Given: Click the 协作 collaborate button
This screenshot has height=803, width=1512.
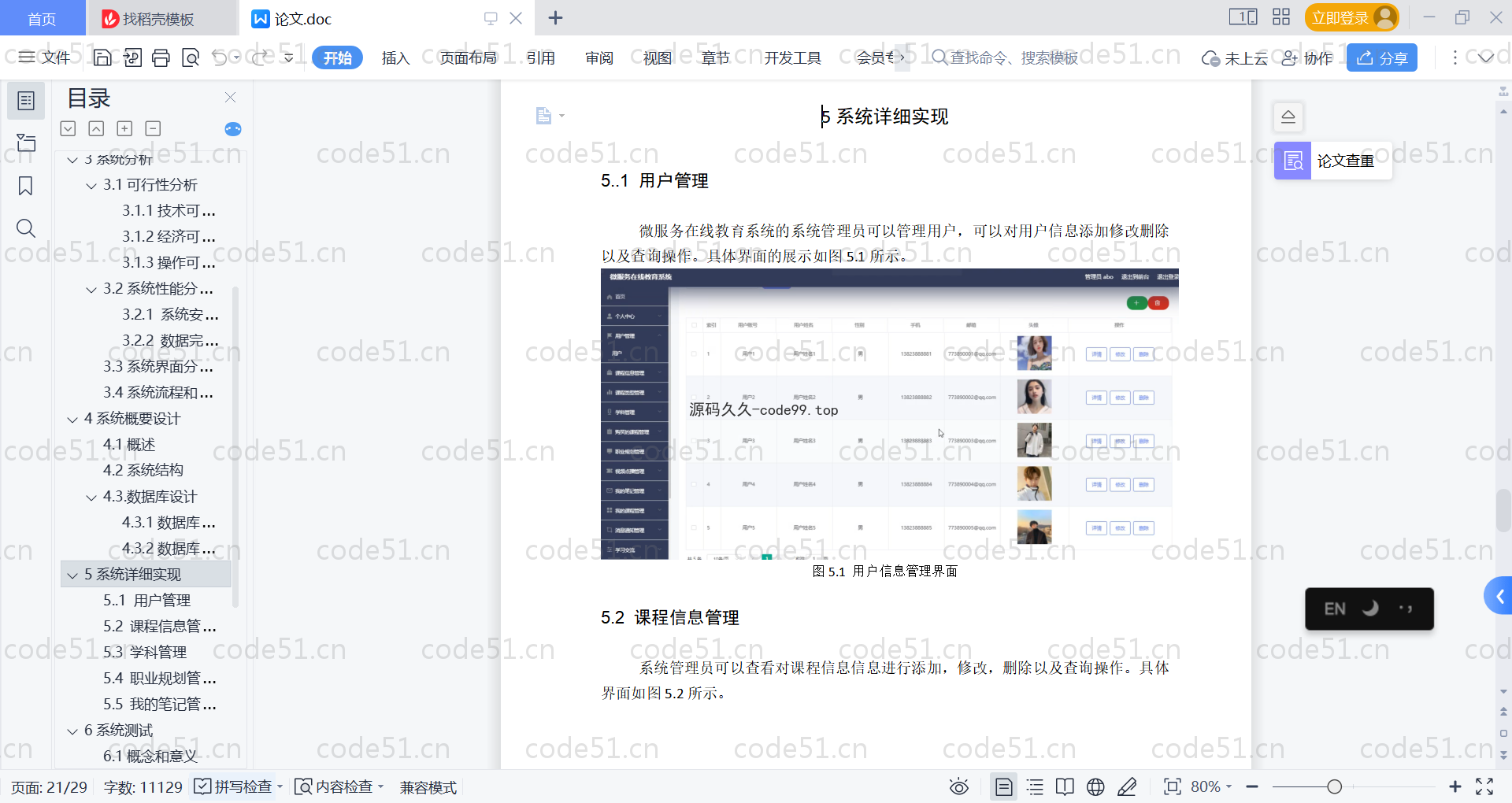Looking at the screenshot, I should click(1307, 57).
